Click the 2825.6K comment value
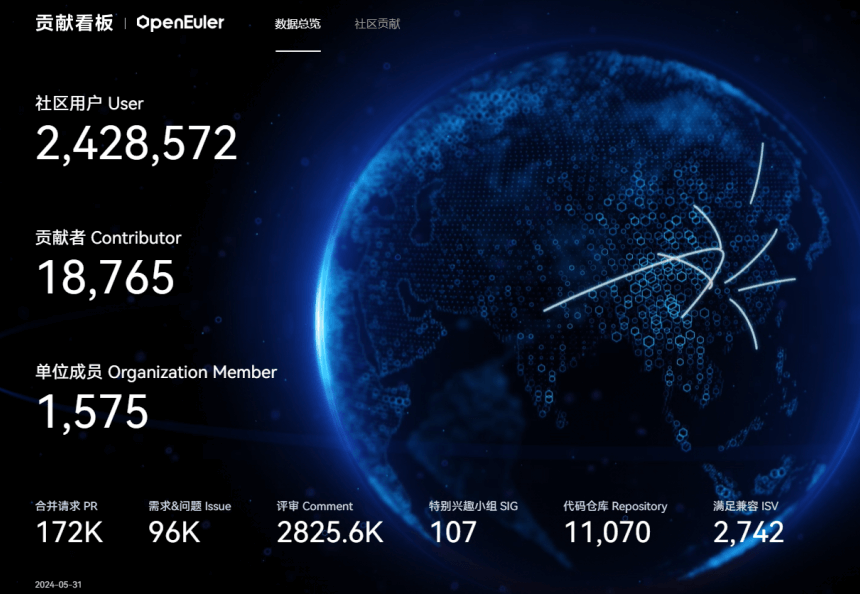Screen dimensions: 860x594 coord(330,533)
